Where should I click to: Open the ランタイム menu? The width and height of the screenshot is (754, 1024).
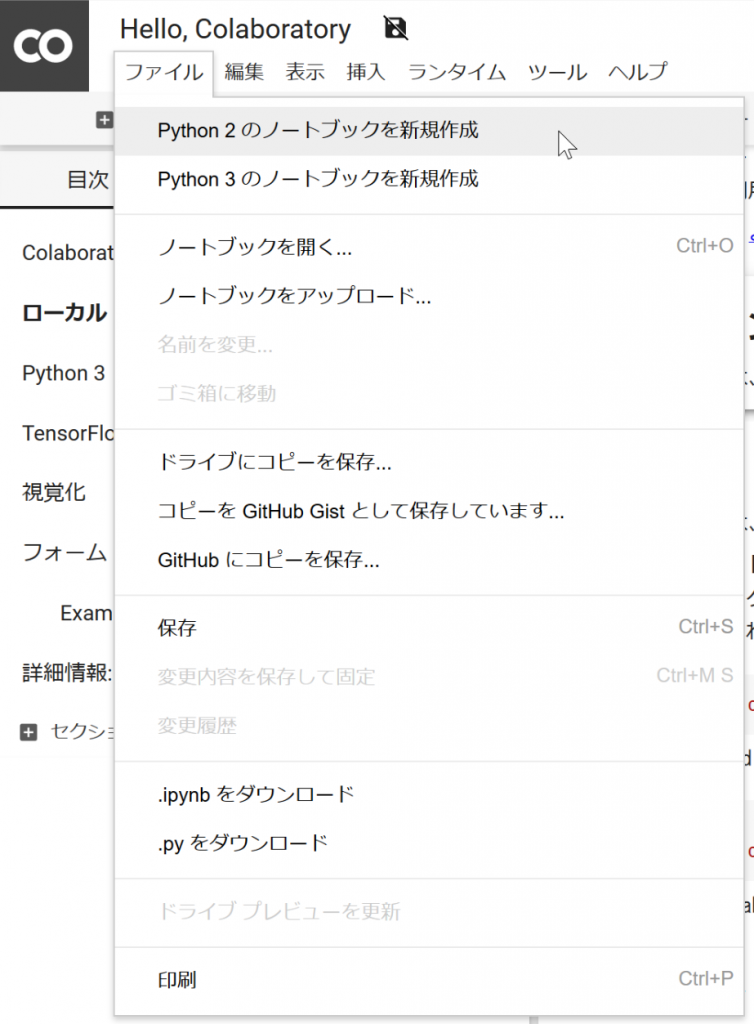457,72
